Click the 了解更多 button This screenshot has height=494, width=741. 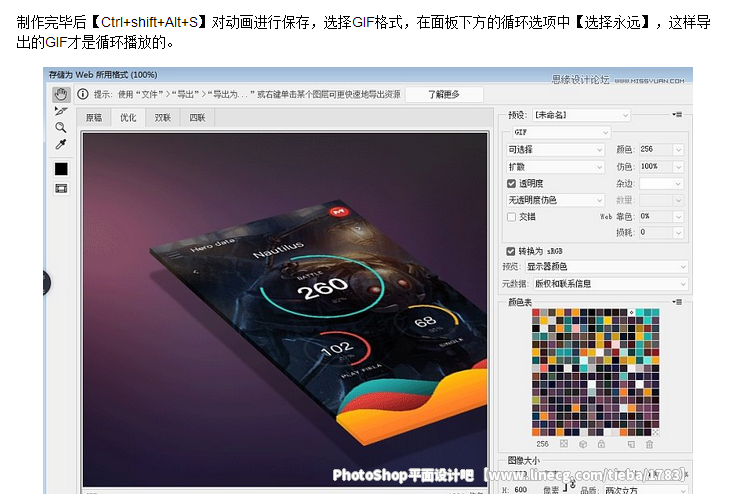[x=444, y=94]
